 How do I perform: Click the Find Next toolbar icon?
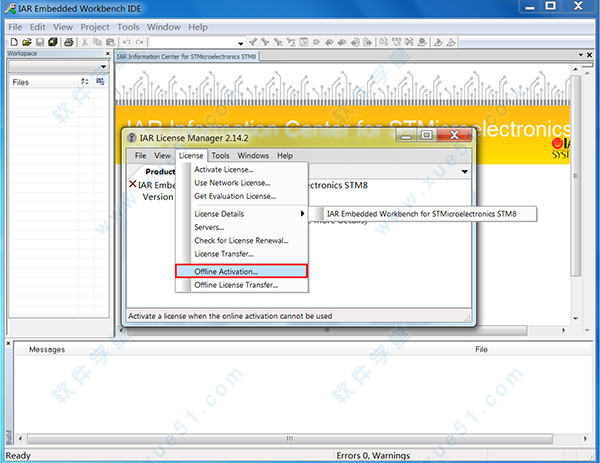coord(266,42)
